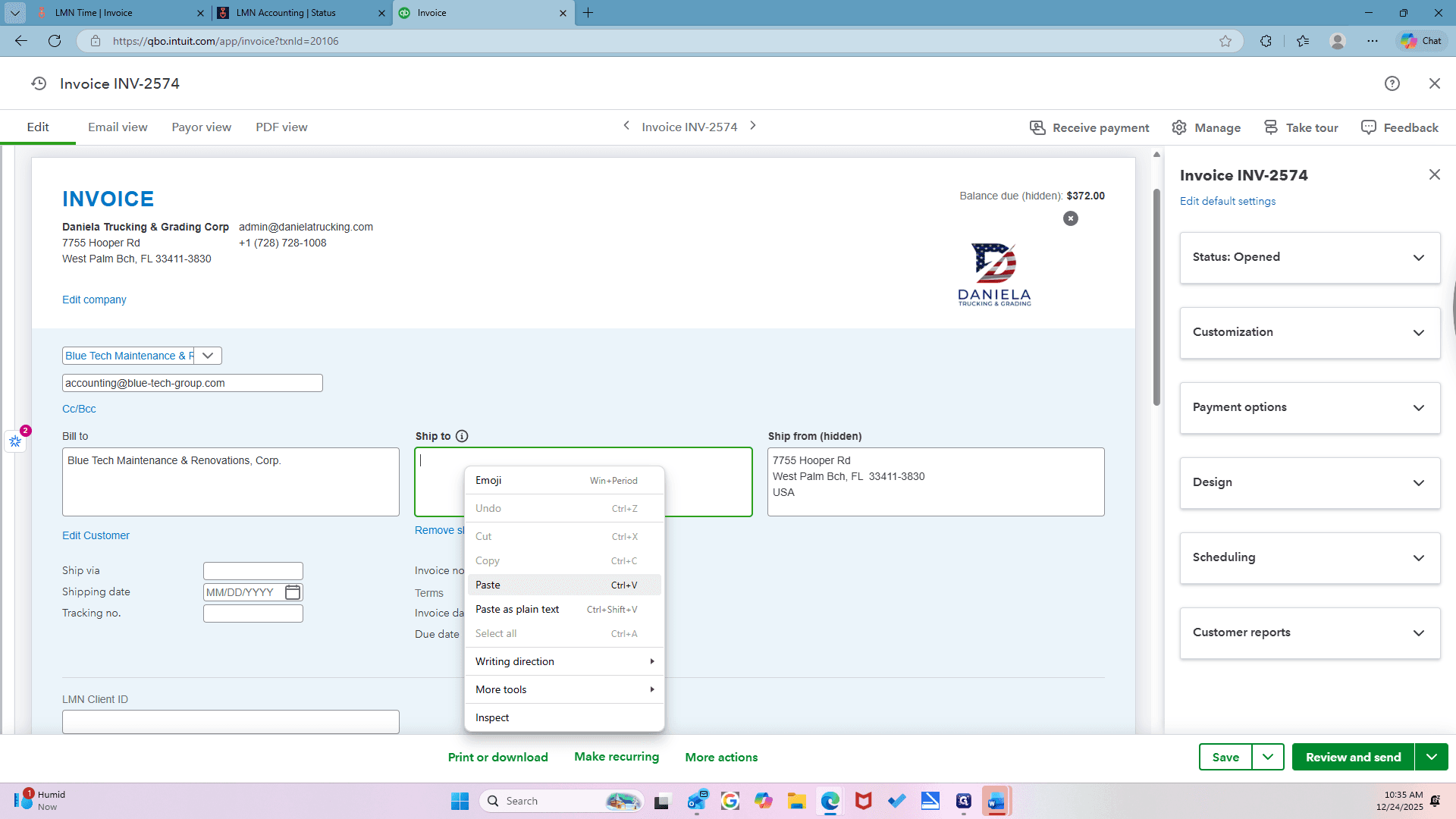The height and width of the screenshot is (819, 1456).
Task: Switch to the Email view tab
Action: (118, 127)
